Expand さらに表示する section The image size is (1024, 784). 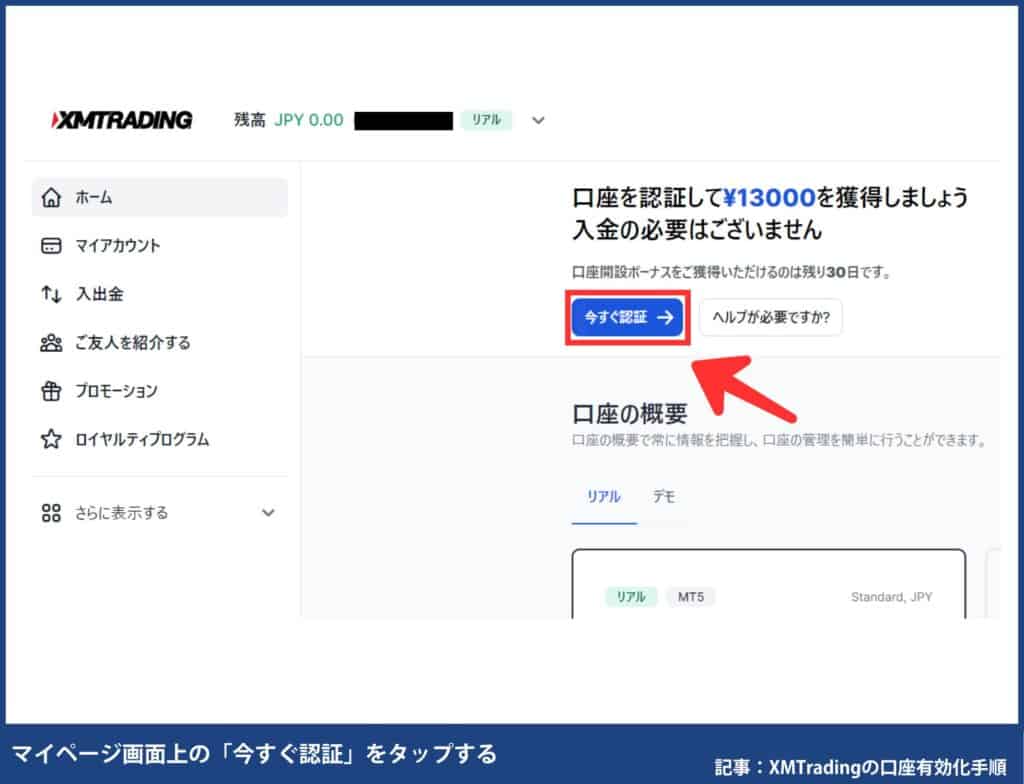coord(159,513)
